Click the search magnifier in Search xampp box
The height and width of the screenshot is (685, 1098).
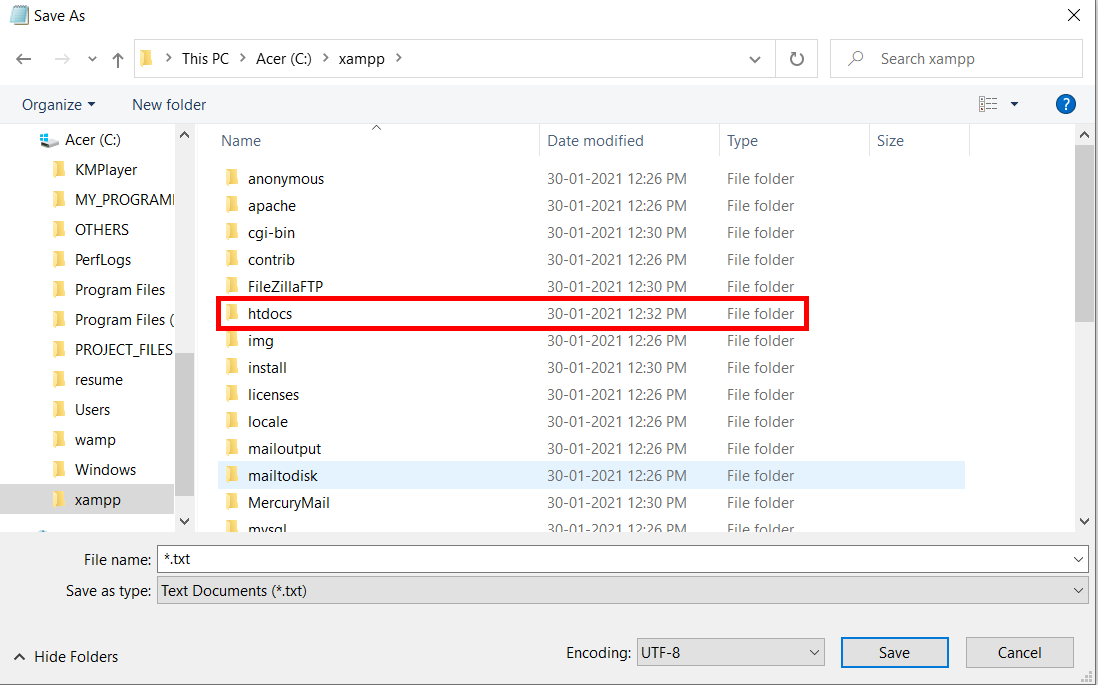[855, 58]
